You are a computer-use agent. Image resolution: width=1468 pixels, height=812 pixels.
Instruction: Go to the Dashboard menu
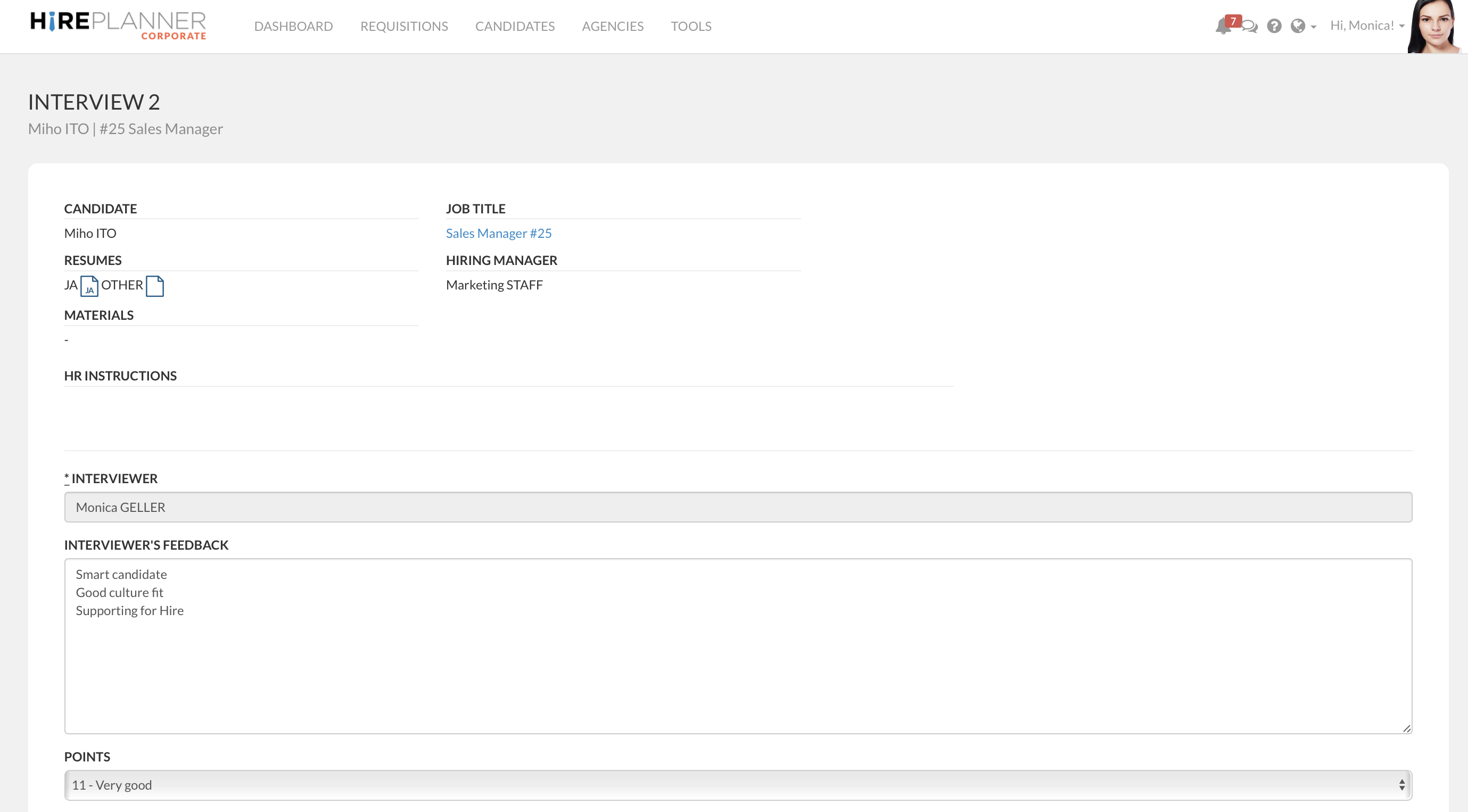[x=293, y=26]
